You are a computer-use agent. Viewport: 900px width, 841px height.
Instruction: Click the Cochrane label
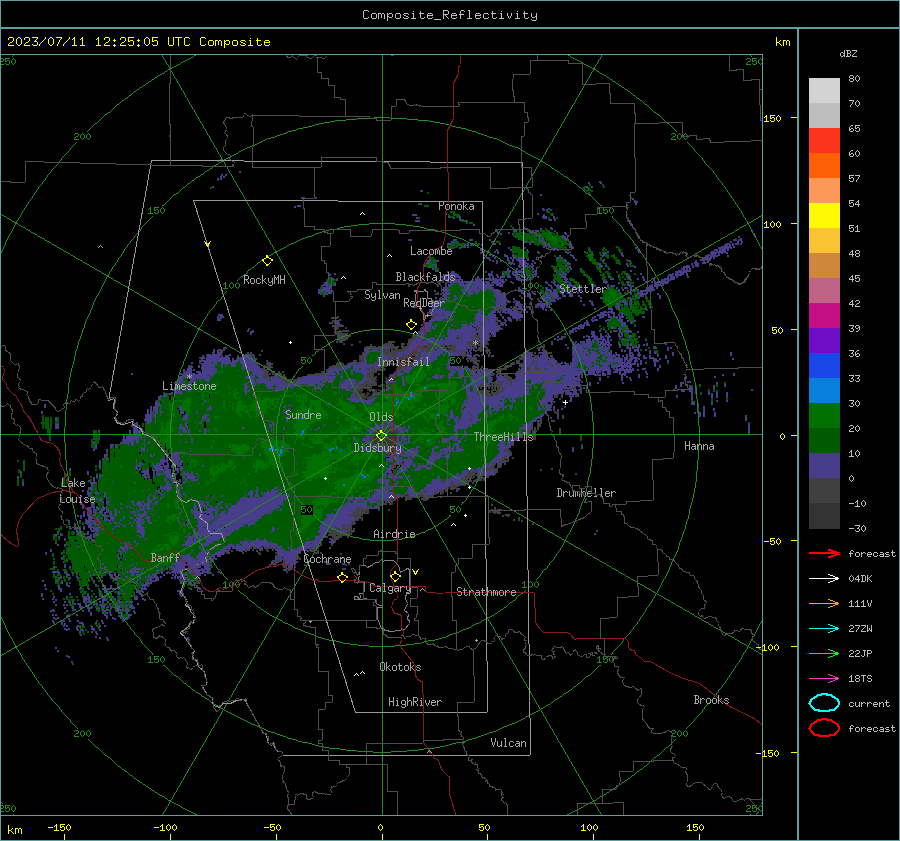(x=327, y=559)
